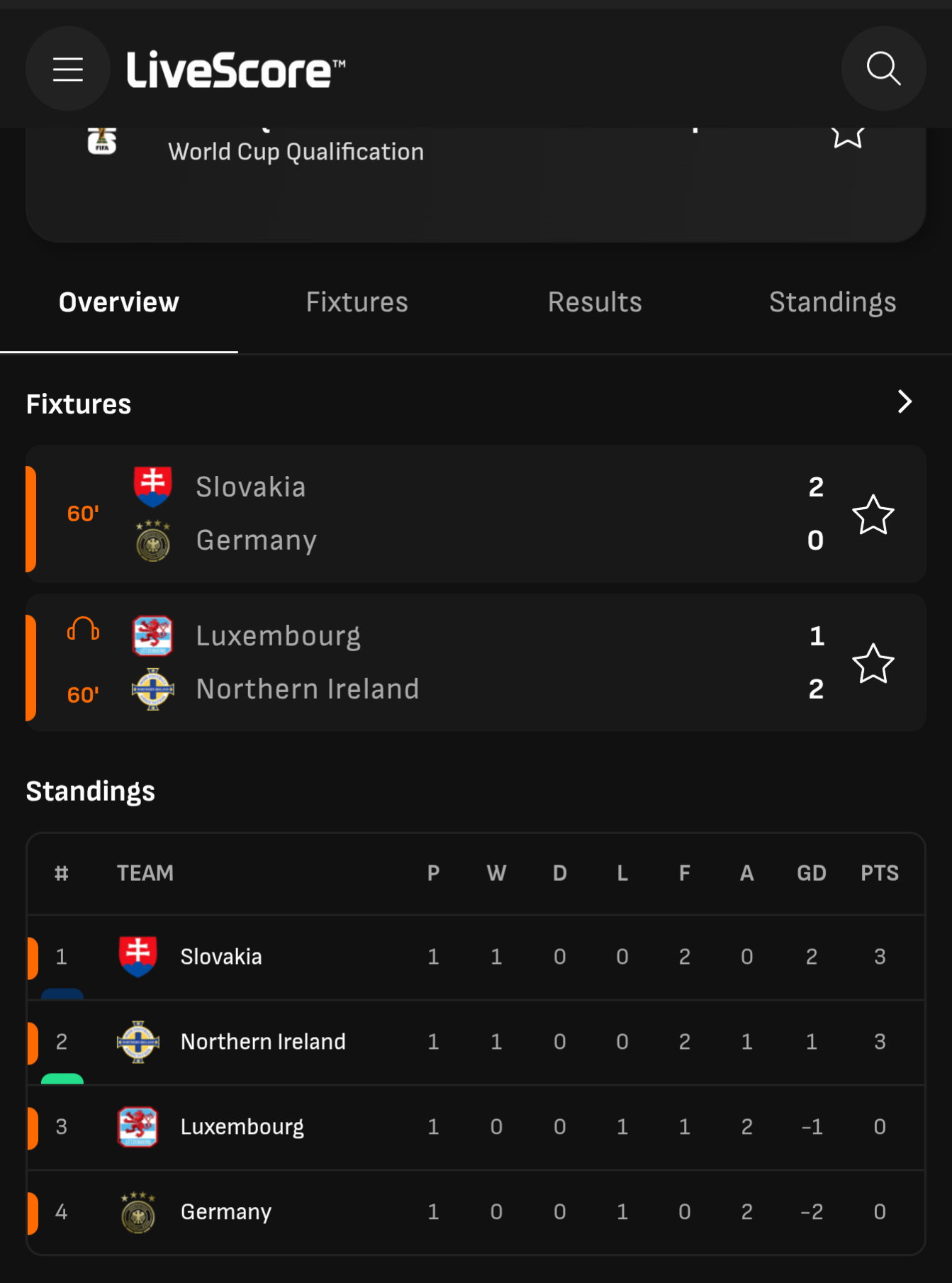Click the Standings section heading
The width and height of the screenshot is (952, 1283).
91,791
